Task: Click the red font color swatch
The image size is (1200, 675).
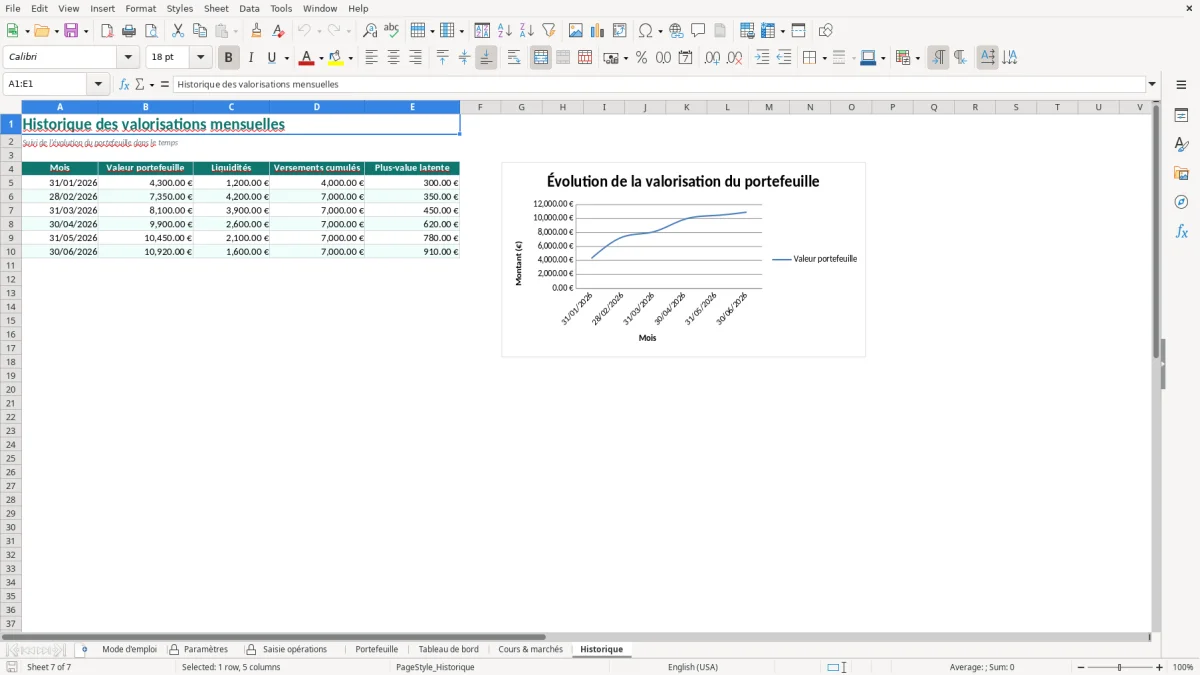Action: click(x=307, y=58)
